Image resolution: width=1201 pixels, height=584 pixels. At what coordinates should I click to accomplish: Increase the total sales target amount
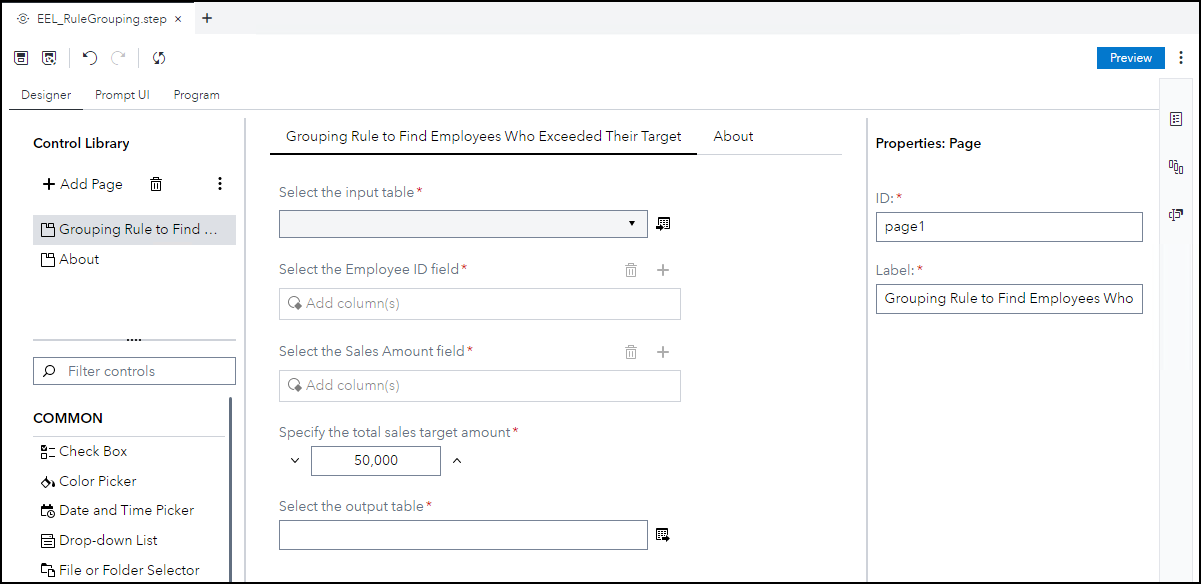tap(457, 461)
